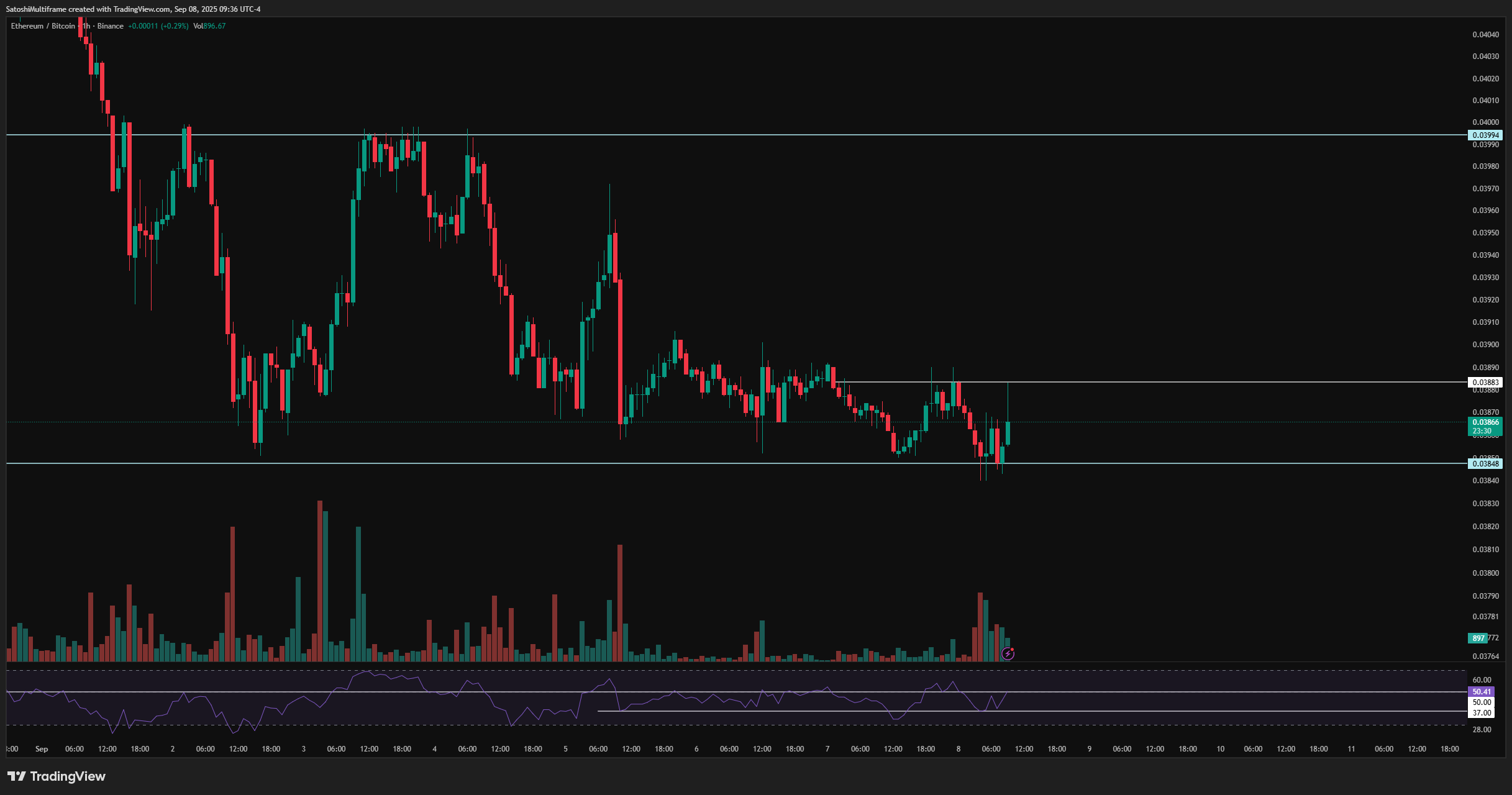Click the RSI 50.00 level label
This screenshot has width=1512, height=795.
[1482, 702]
